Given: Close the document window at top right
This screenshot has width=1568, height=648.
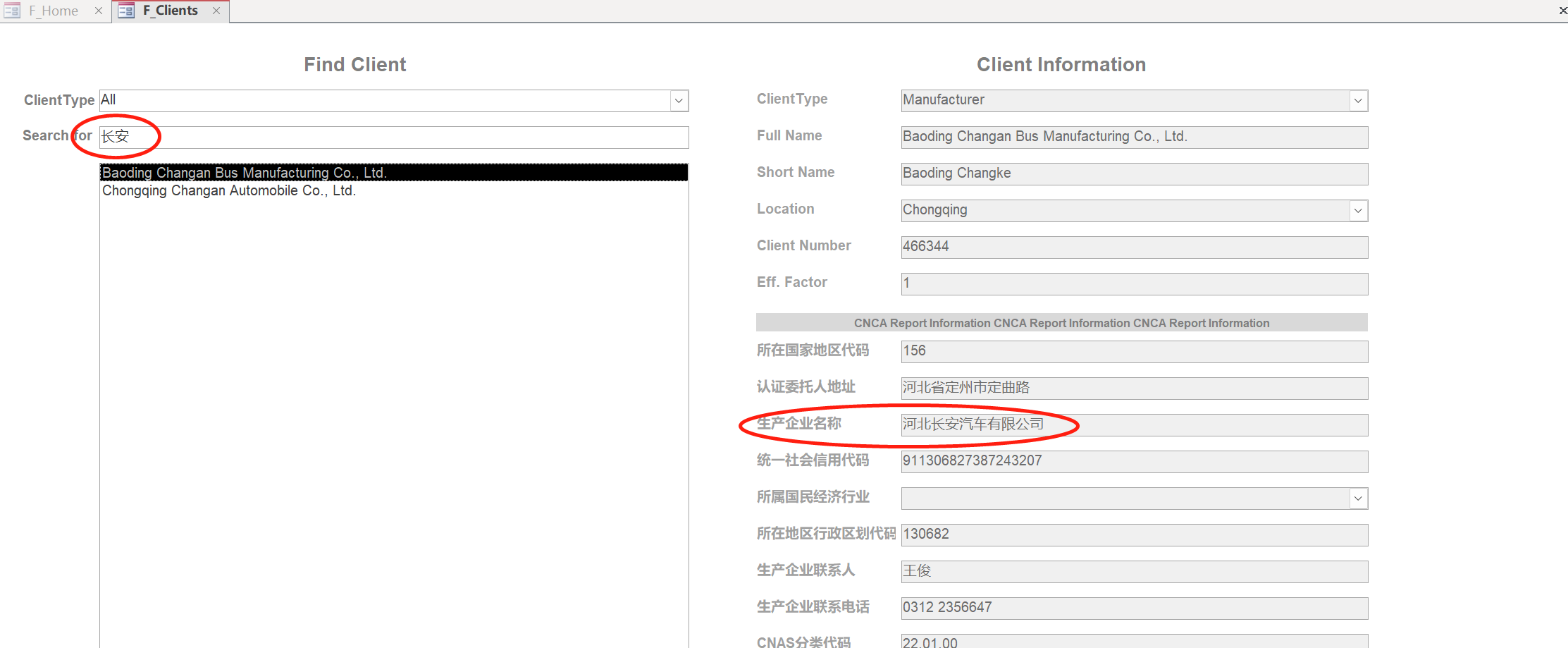Looking at the screenshot, I should 1562,11.
